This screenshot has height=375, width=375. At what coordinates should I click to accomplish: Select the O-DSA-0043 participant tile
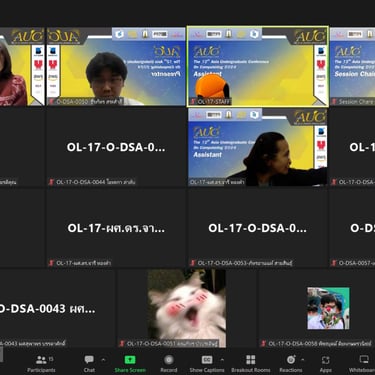click(x=57, y=309)
